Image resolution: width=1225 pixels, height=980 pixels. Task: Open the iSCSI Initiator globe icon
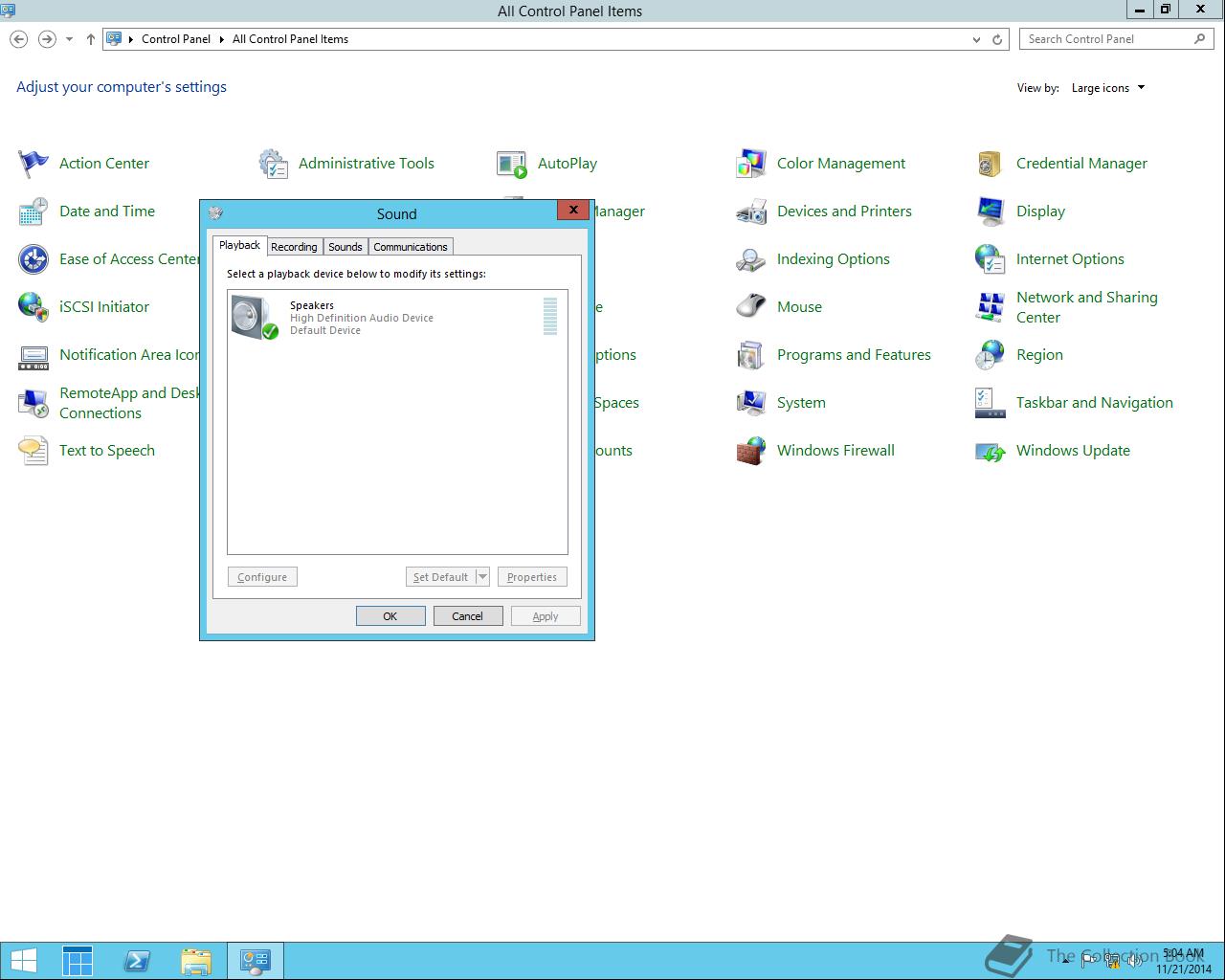[33, 307]
